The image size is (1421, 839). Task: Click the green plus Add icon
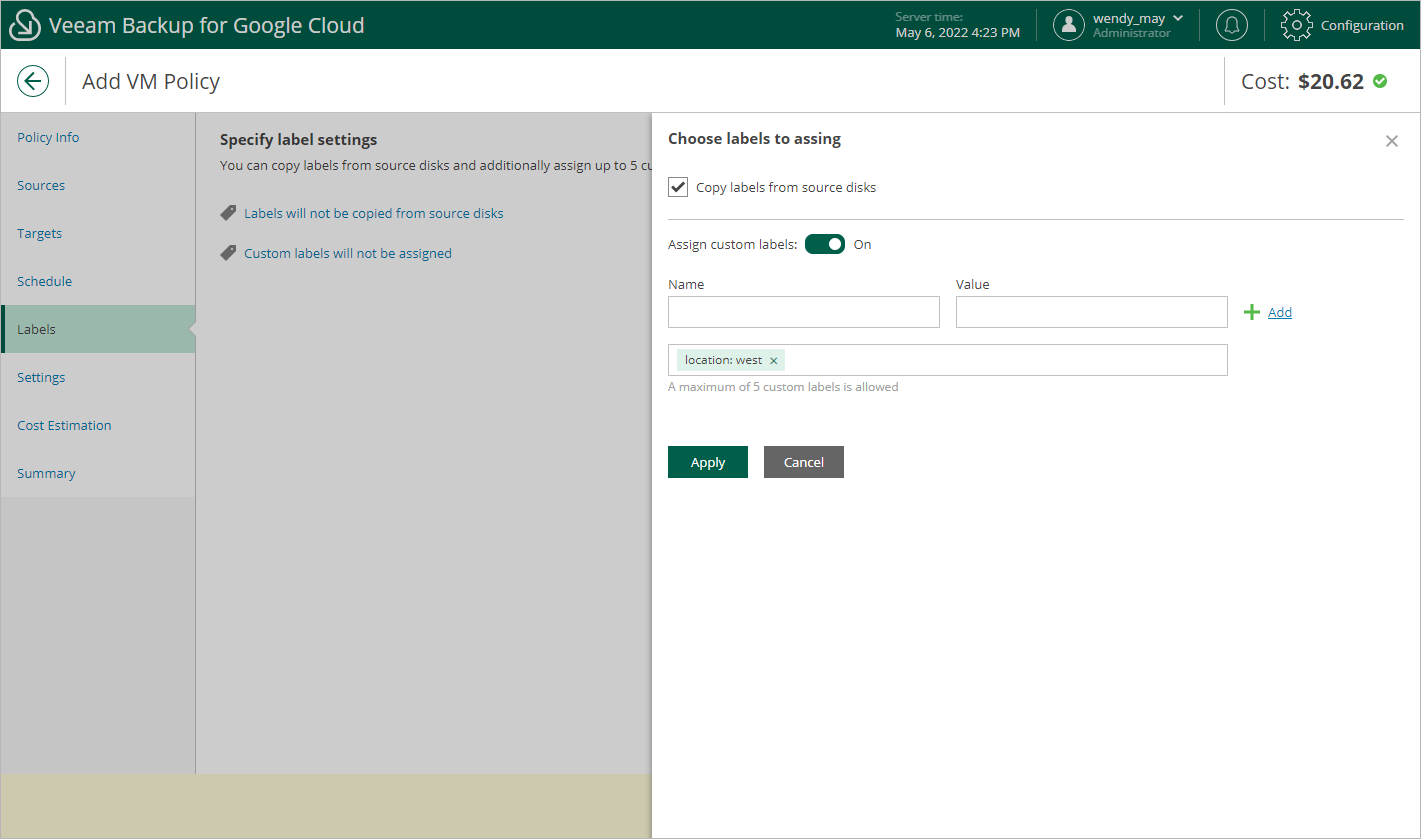coord(1251,312)
